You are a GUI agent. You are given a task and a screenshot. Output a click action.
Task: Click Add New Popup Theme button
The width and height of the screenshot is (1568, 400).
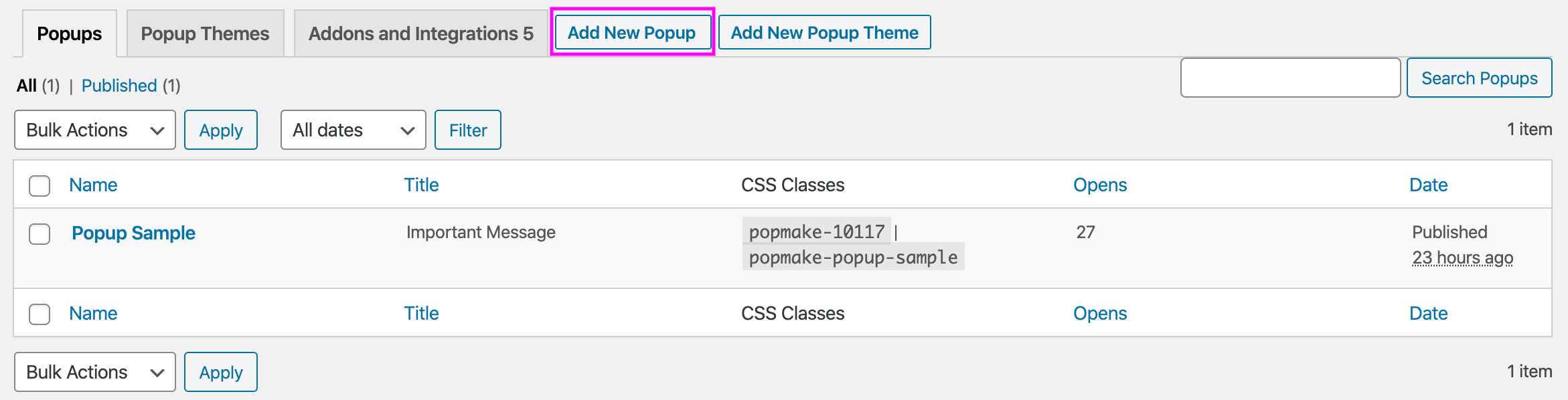(824, 32)
